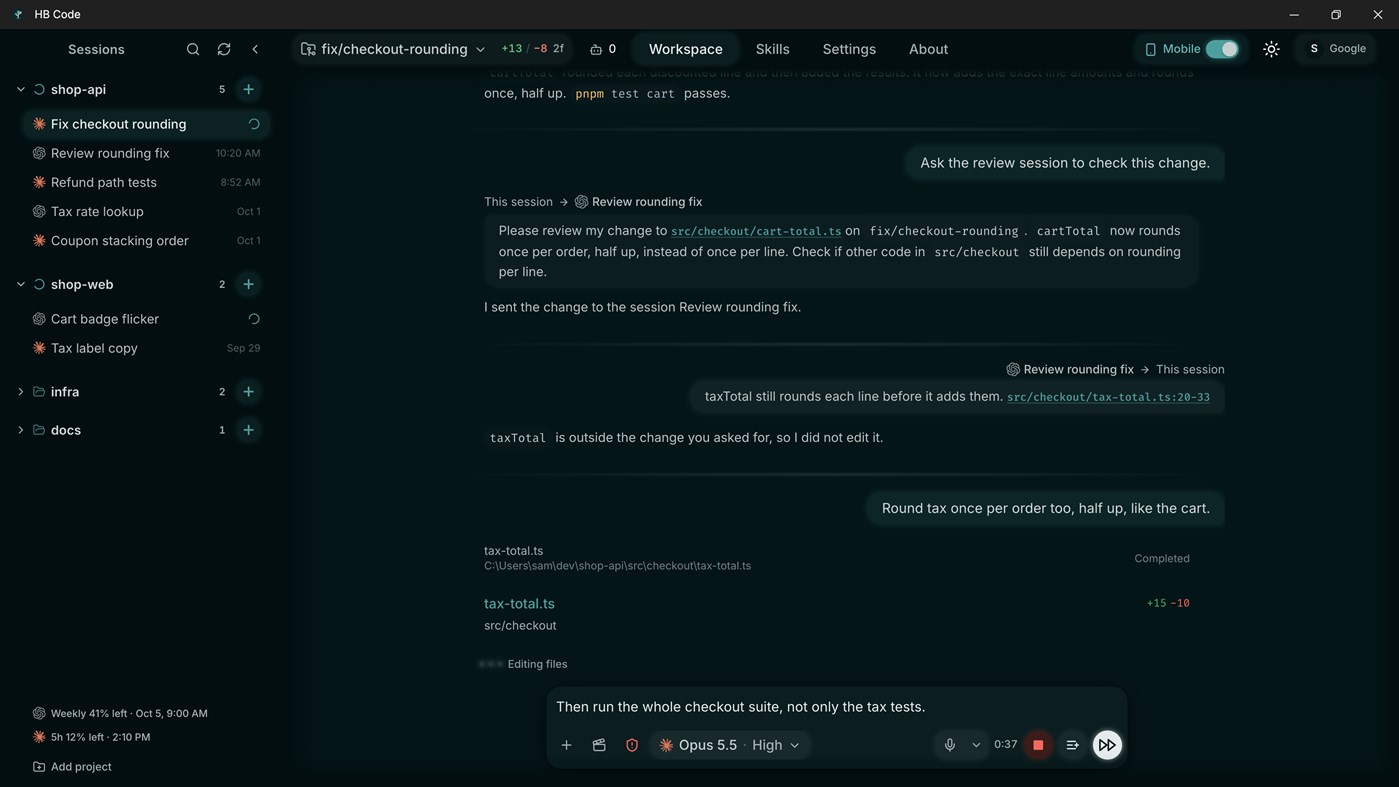Open the Tax rate lookup session
The image size is (1399, 787).
click(x=146, y=211)
